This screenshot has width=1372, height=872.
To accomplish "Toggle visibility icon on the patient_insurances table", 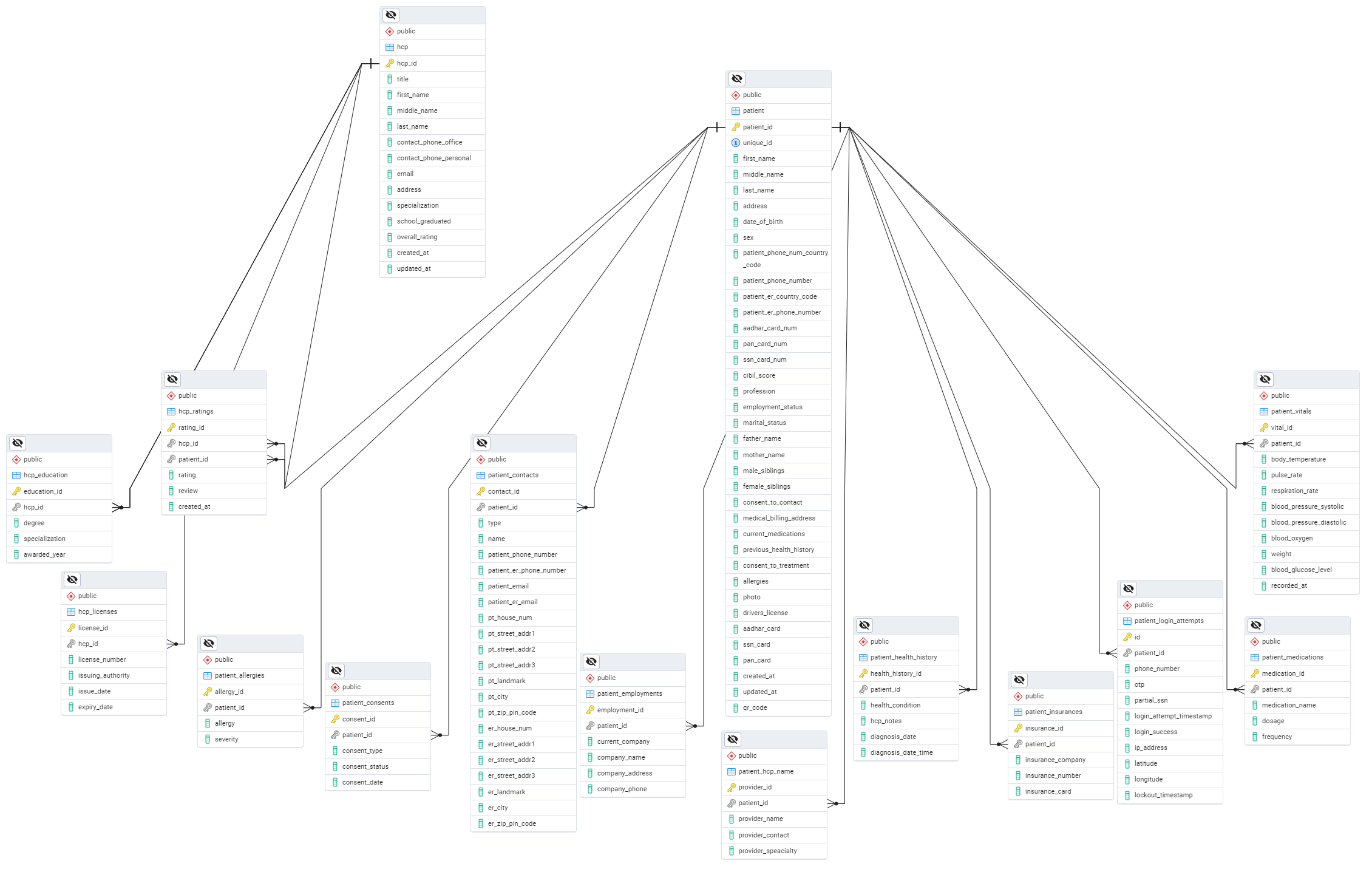I will click(x=1019, y=680).
